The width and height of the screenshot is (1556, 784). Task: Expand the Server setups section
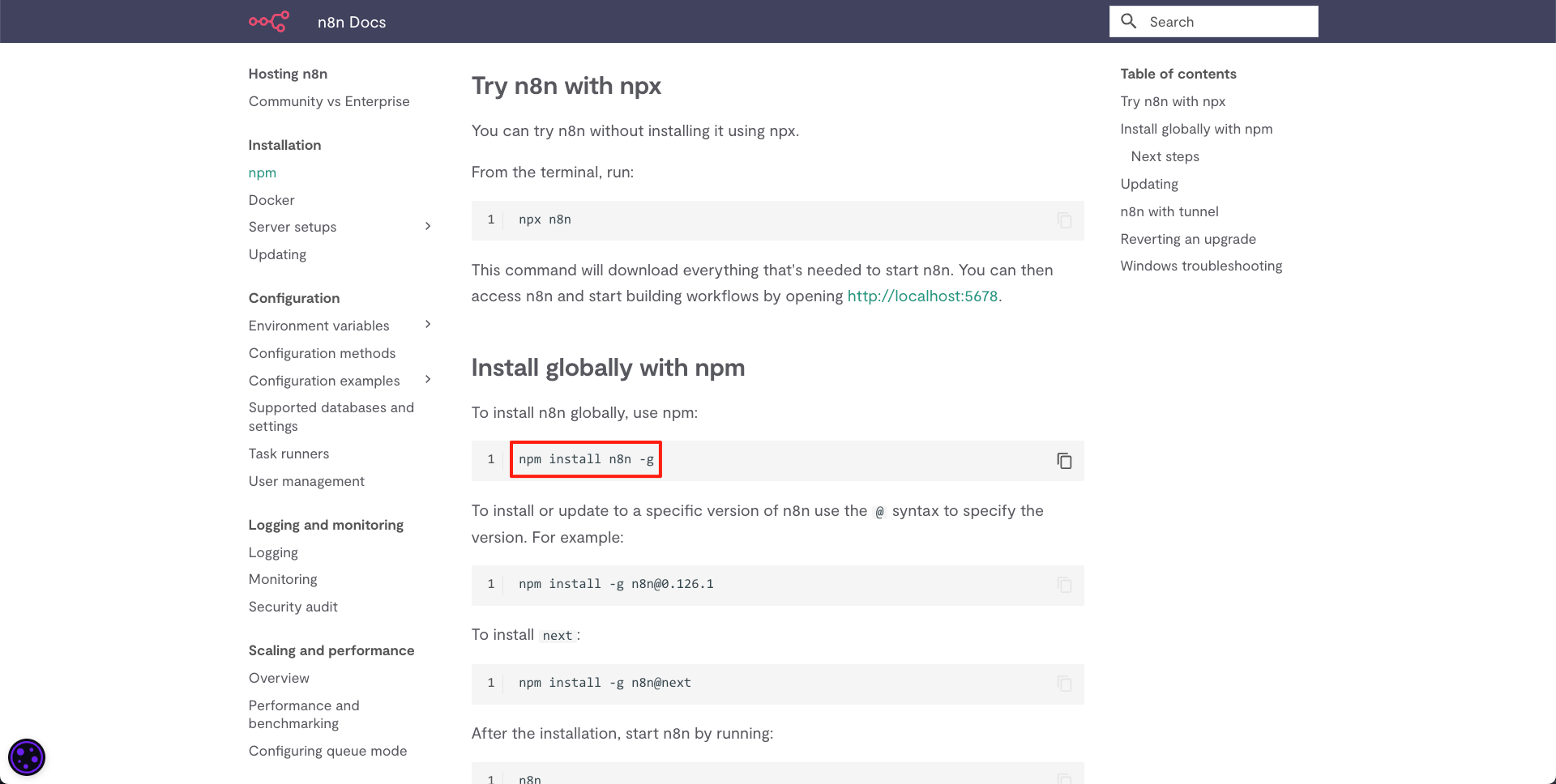(428, 226)
